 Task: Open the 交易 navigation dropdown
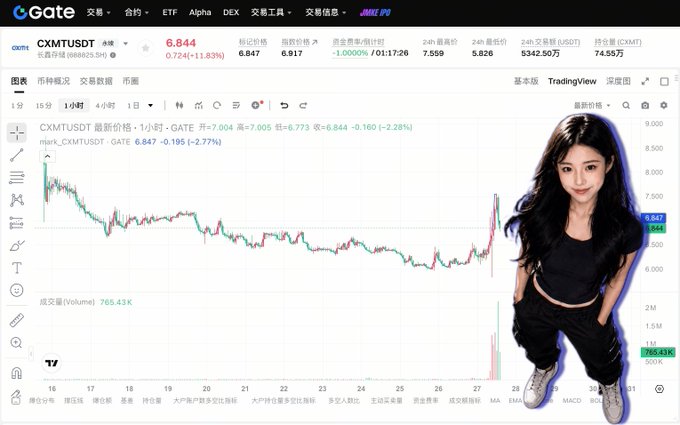[98, 13]
